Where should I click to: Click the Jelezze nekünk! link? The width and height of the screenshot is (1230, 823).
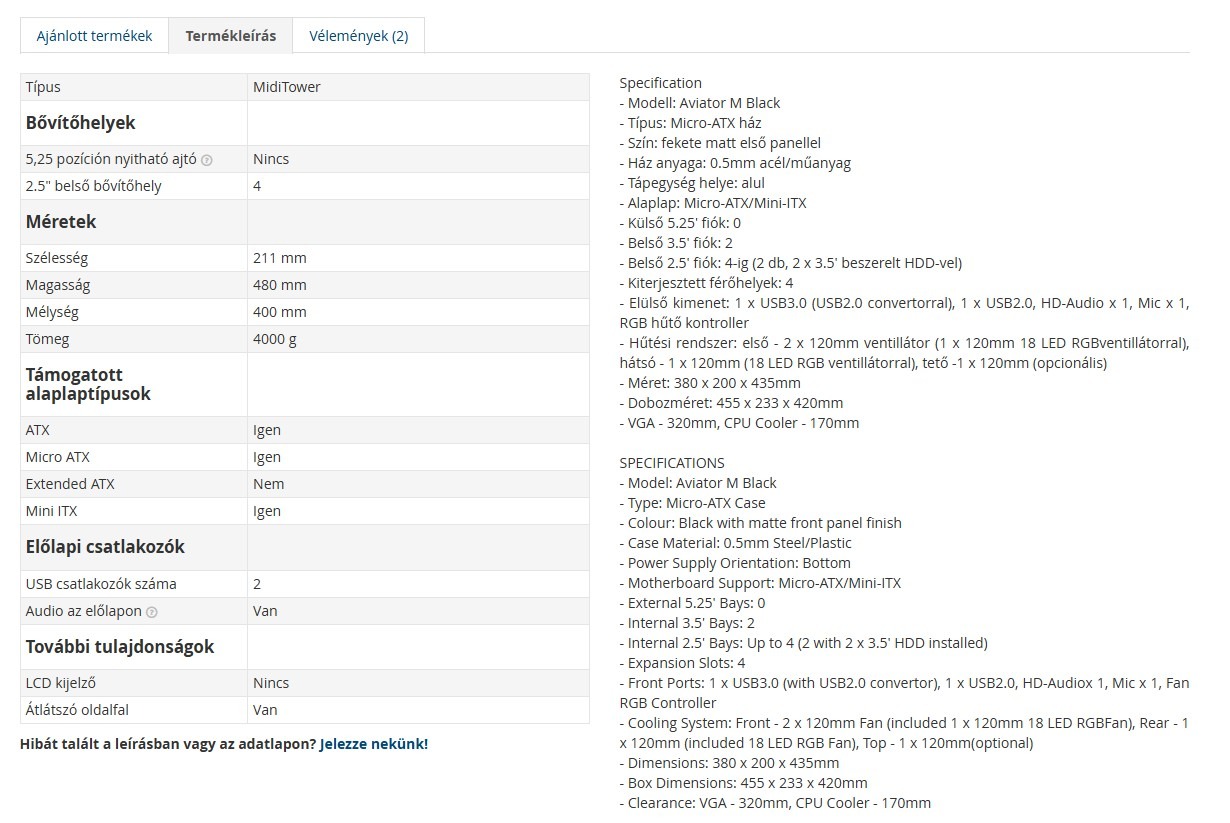374,744
